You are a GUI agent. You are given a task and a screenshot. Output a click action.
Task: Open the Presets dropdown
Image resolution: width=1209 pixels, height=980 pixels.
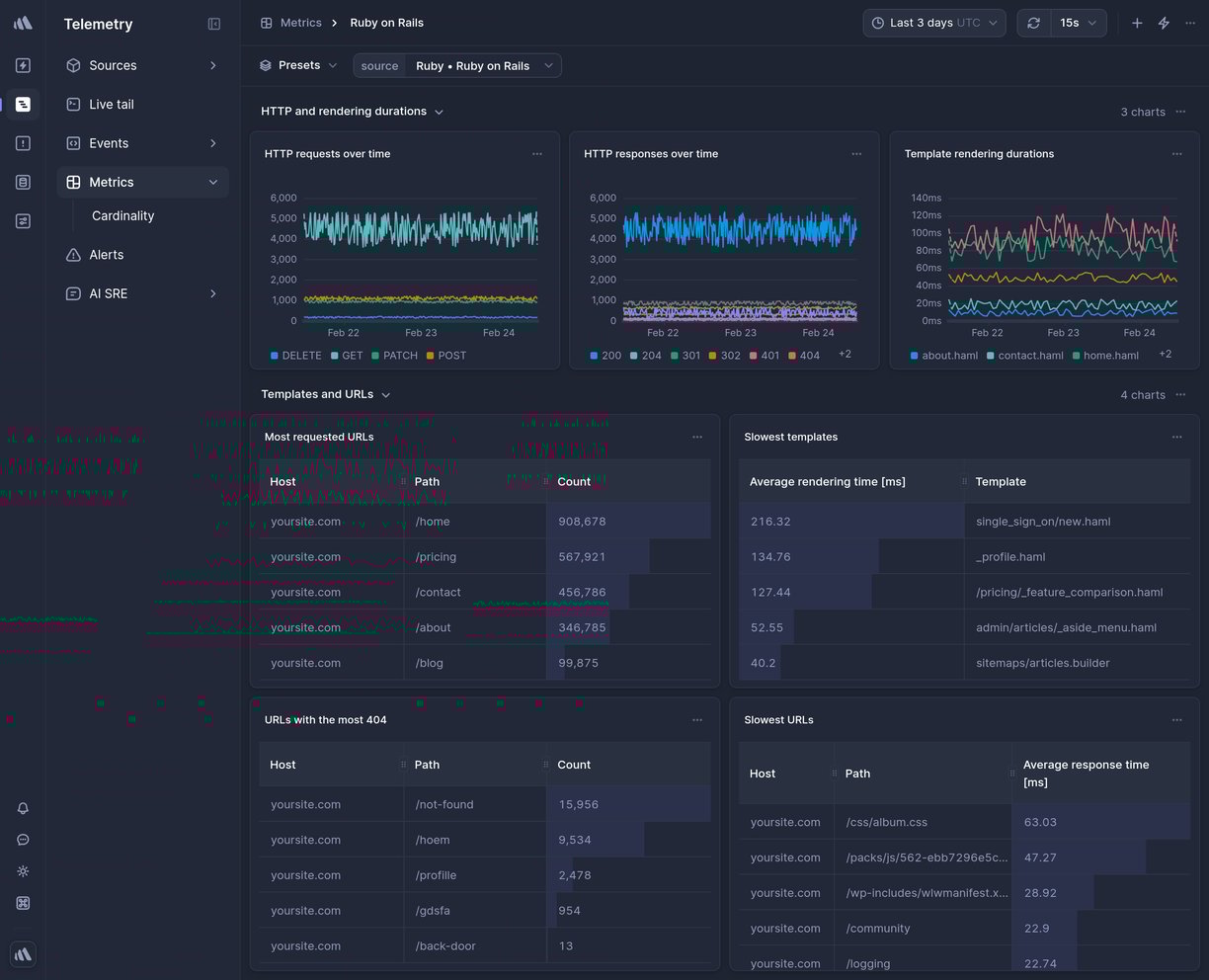[x=298, y=64]
